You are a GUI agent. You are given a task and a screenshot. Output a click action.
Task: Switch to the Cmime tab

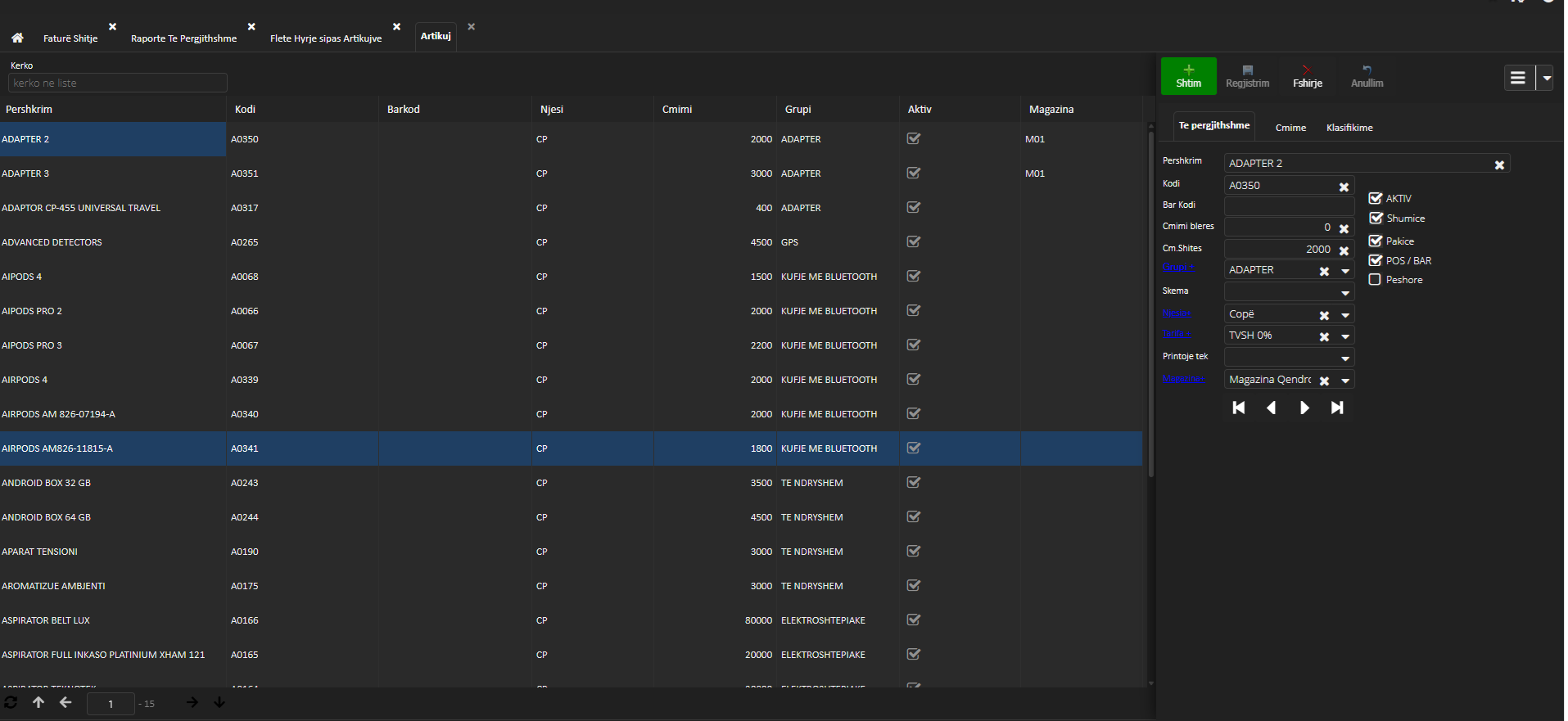click(x=1290, y=128)
